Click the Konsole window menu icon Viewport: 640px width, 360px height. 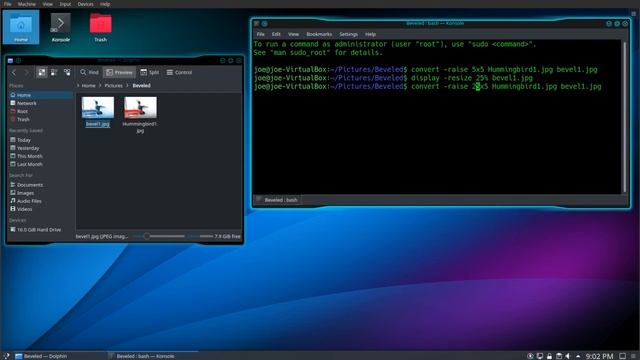pyautogui.click(x=256, y=24)
